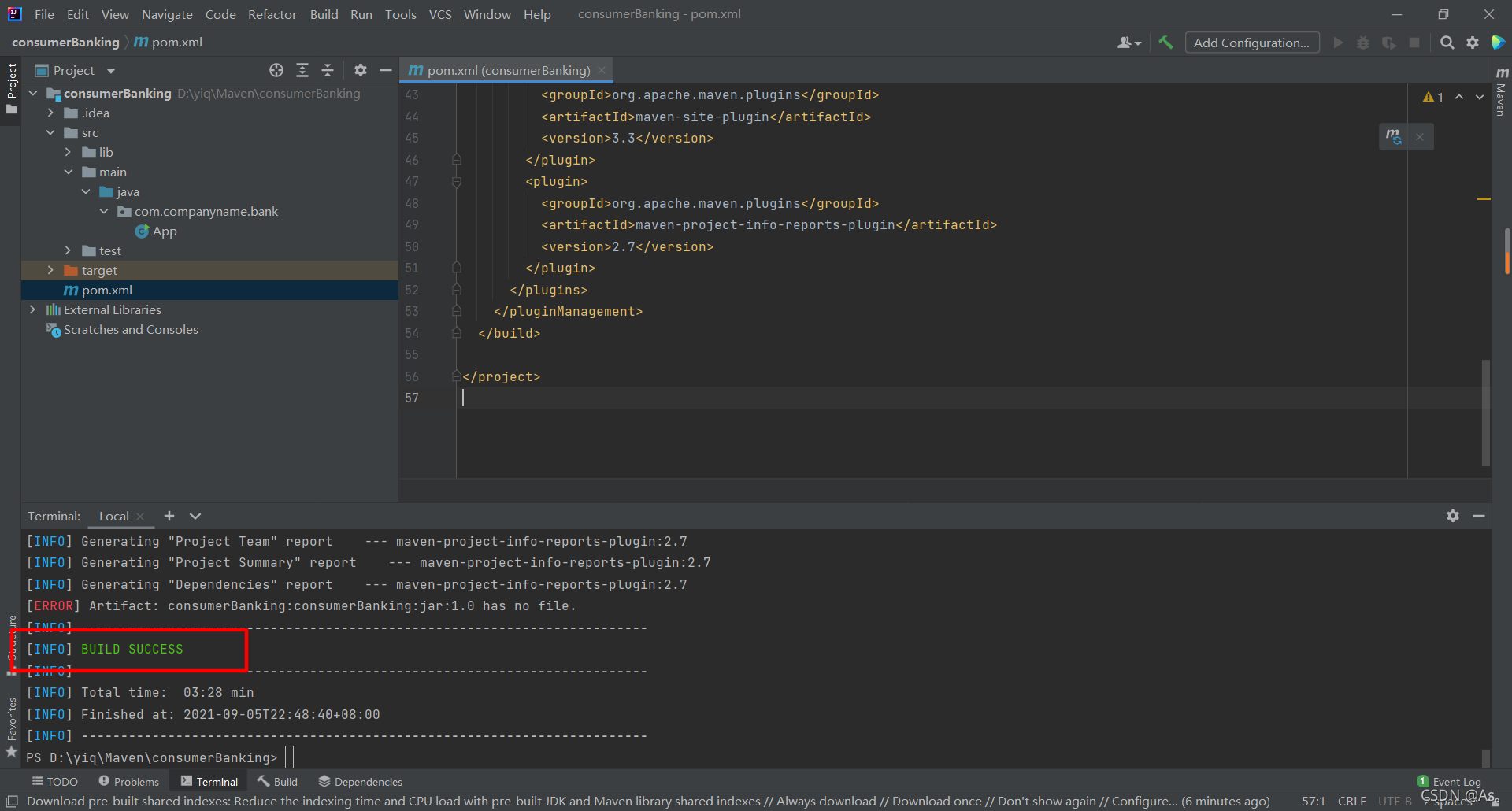This screenshot has width=1512, height=811.
Task: Click consumerBanking breadcrumb
Action: point(65,42)
